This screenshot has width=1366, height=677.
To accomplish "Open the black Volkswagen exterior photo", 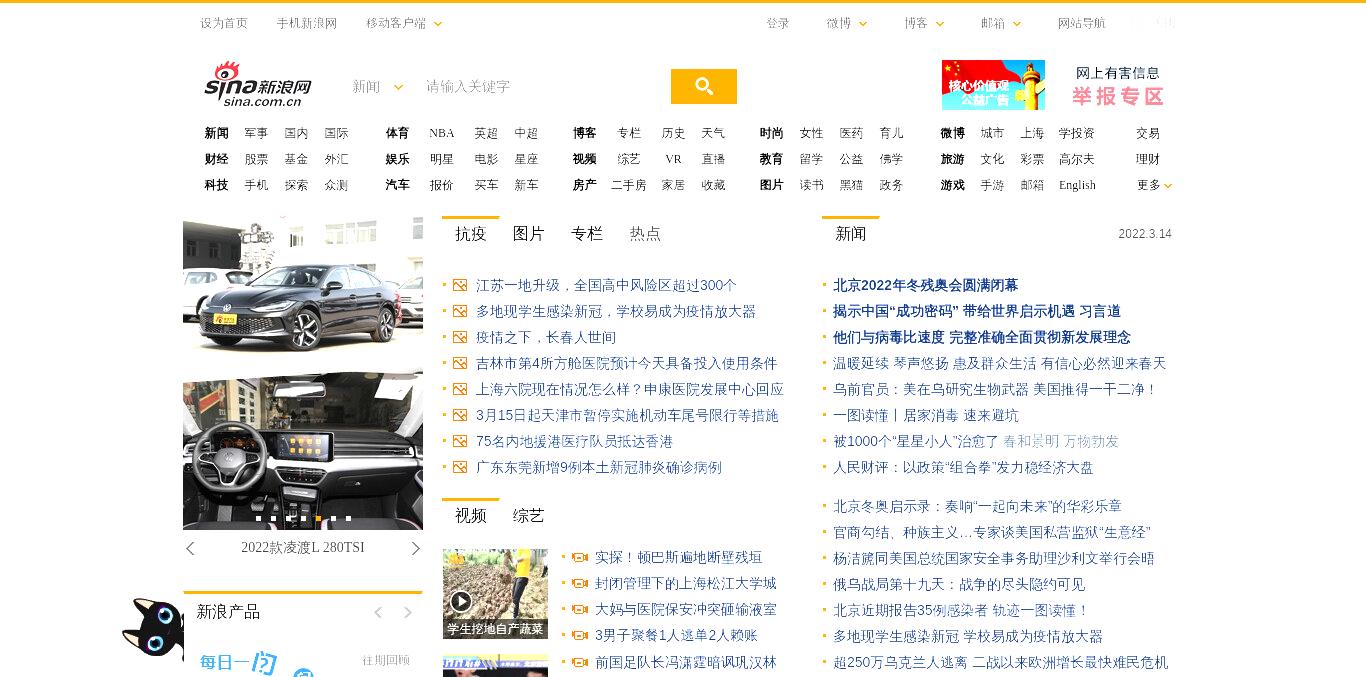I will click(x=303, y=283).
